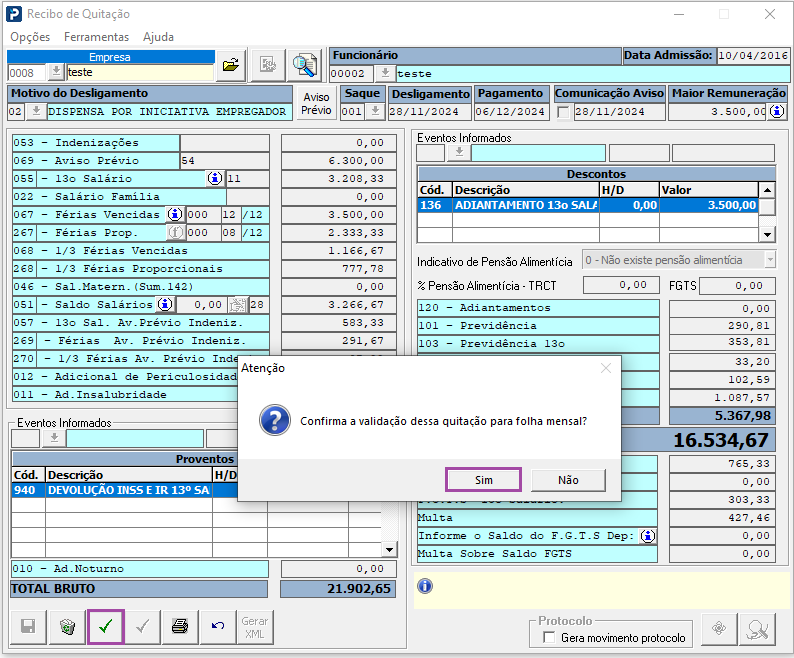Click the Pagamento date field

pos(510,112)
